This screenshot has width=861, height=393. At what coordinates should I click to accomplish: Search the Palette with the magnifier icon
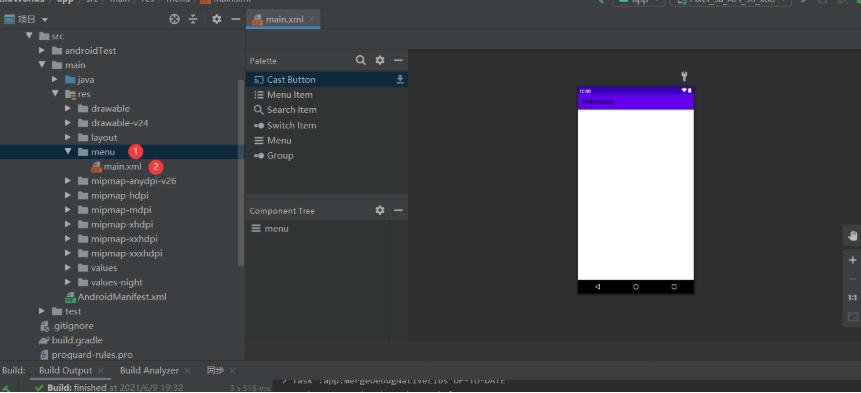[x=361, y=60]
